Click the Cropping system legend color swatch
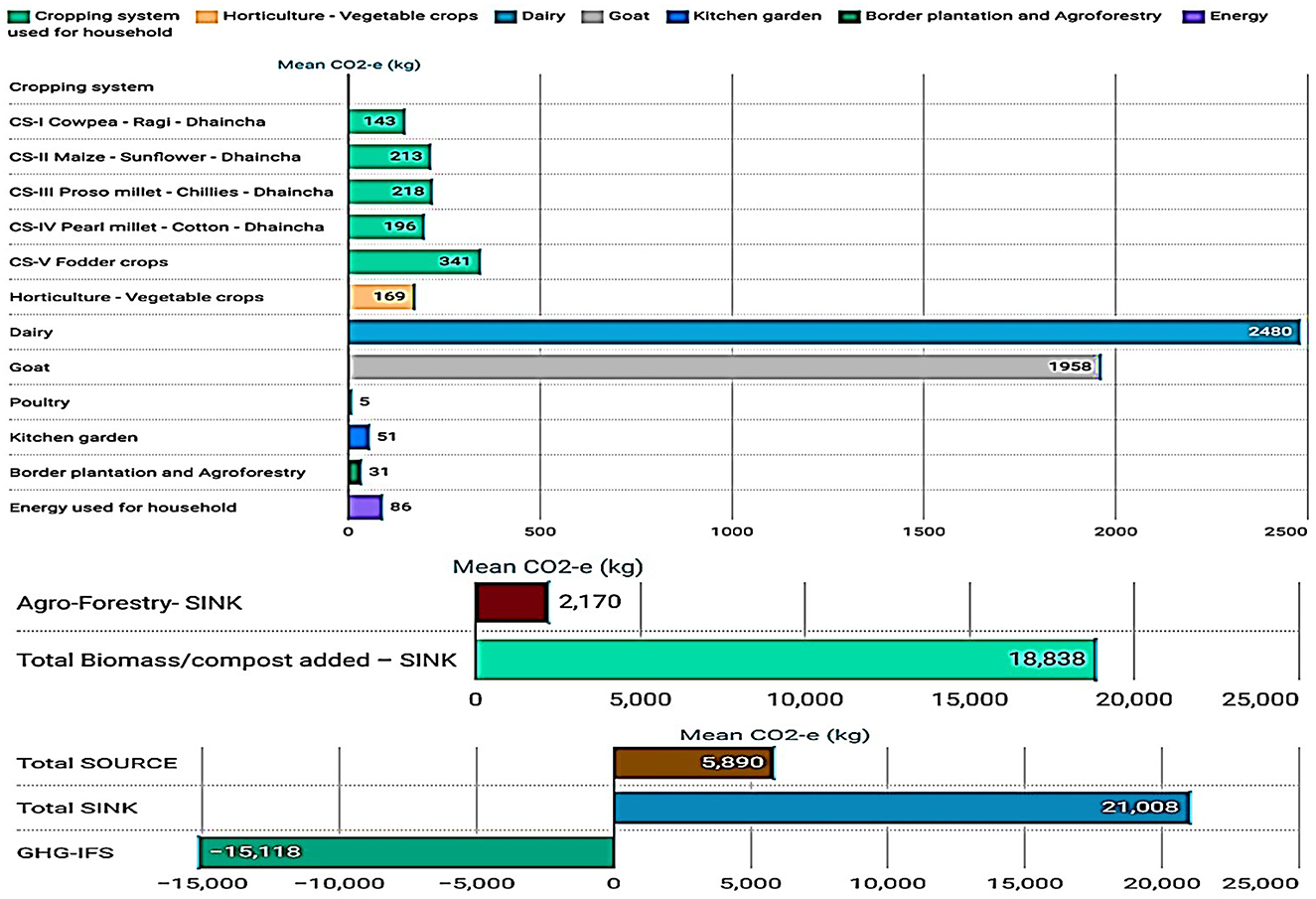1316x899 pixels. [19, 16]
